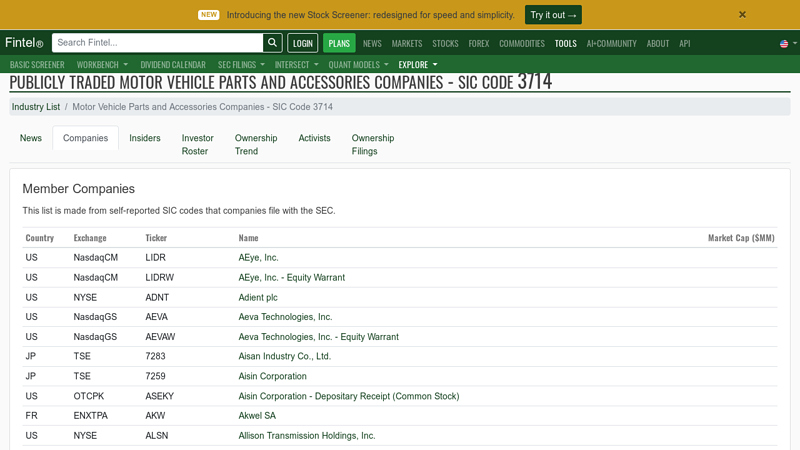Expand the WORKBENCH dropdown
The width and height of the screenshot is (800, 450).
(x=102, y=65)
